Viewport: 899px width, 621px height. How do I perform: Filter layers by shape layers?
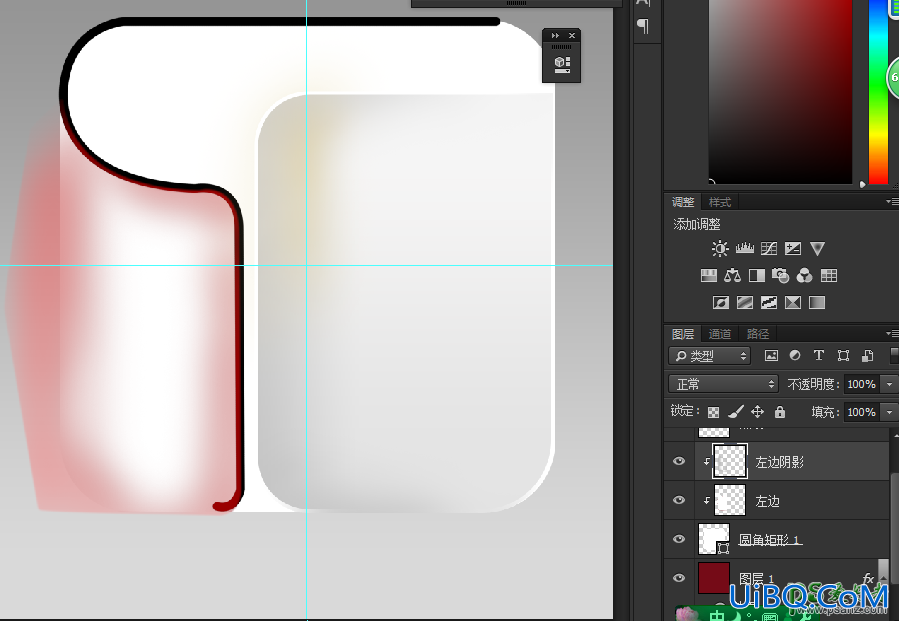pyautogui.click(x=843, y=356)
